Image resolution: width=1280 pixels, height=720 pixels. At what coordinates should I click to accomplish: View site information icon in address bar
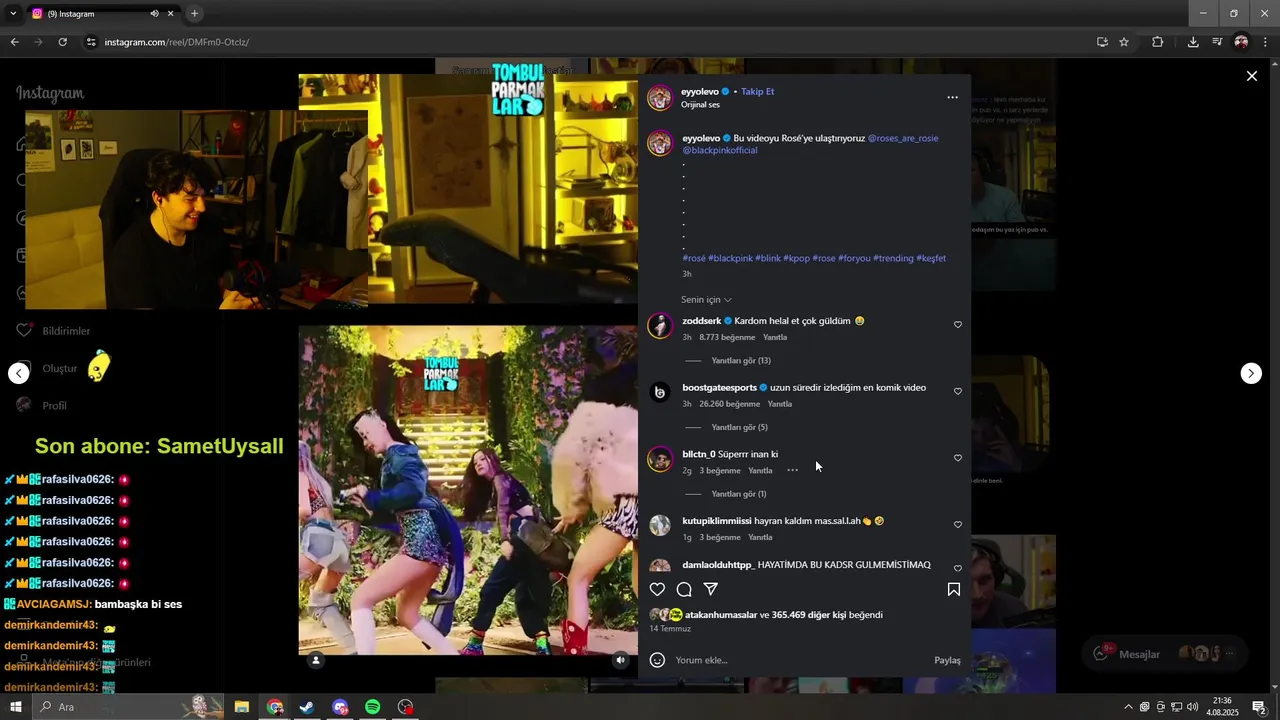[x=91, y=42]
